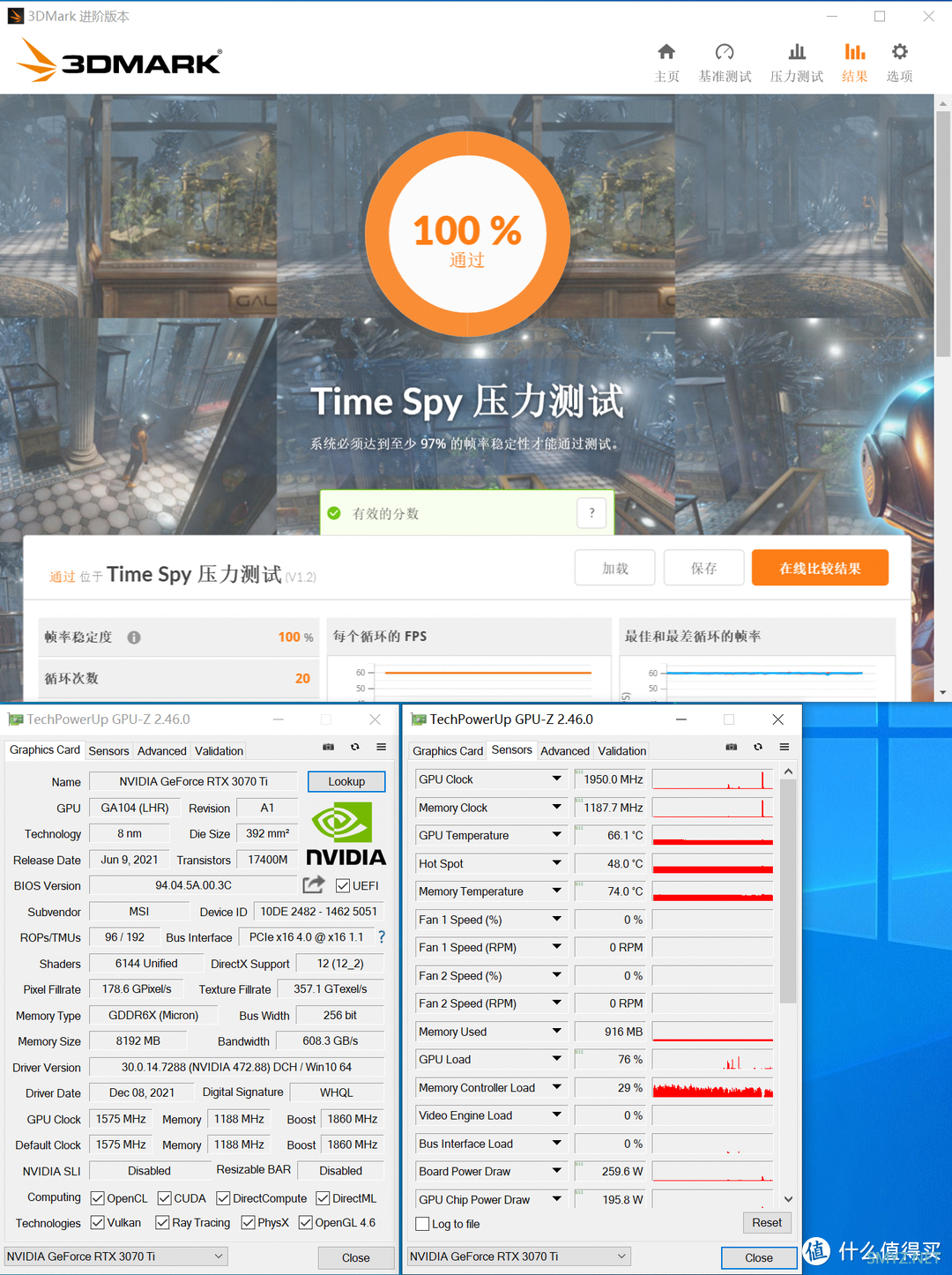Click the question mark help button beside valid score
This screenshot has height=1275, width=952.
(x=591, y=512)
